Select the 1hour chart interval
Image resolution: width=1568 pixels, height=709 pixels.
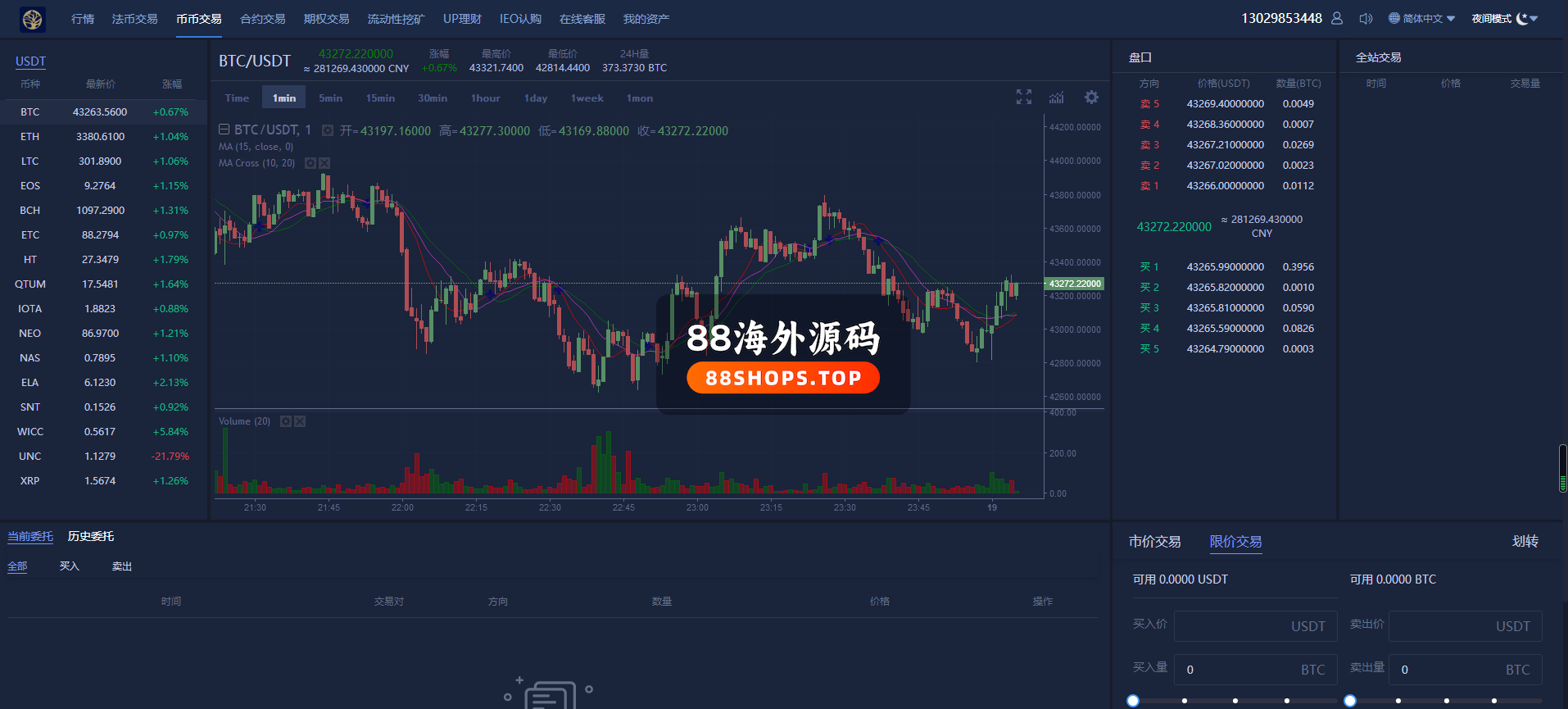(485, 98)
